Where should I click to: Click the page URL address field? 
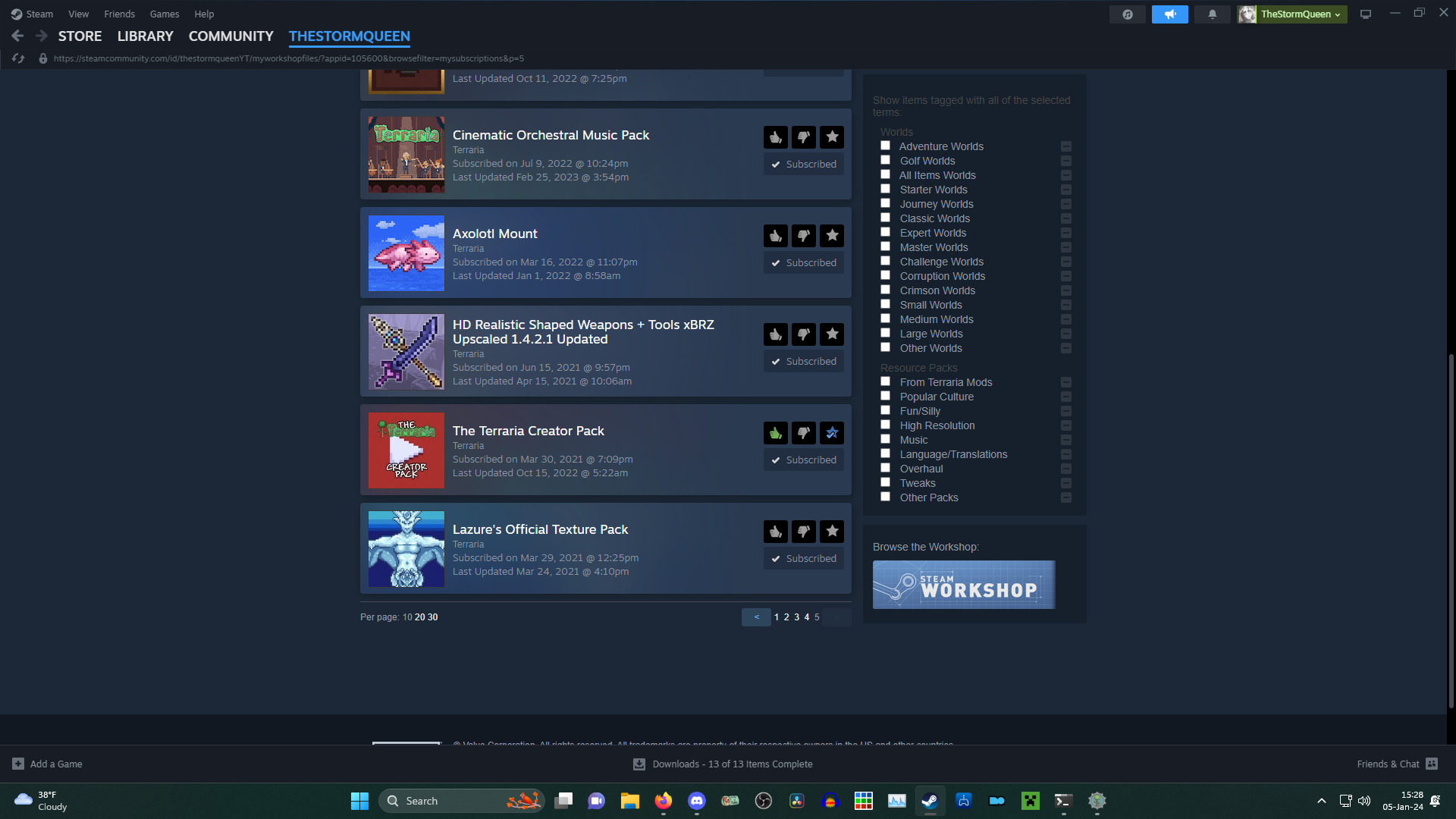pyautogui.click(x=288, y=58)
